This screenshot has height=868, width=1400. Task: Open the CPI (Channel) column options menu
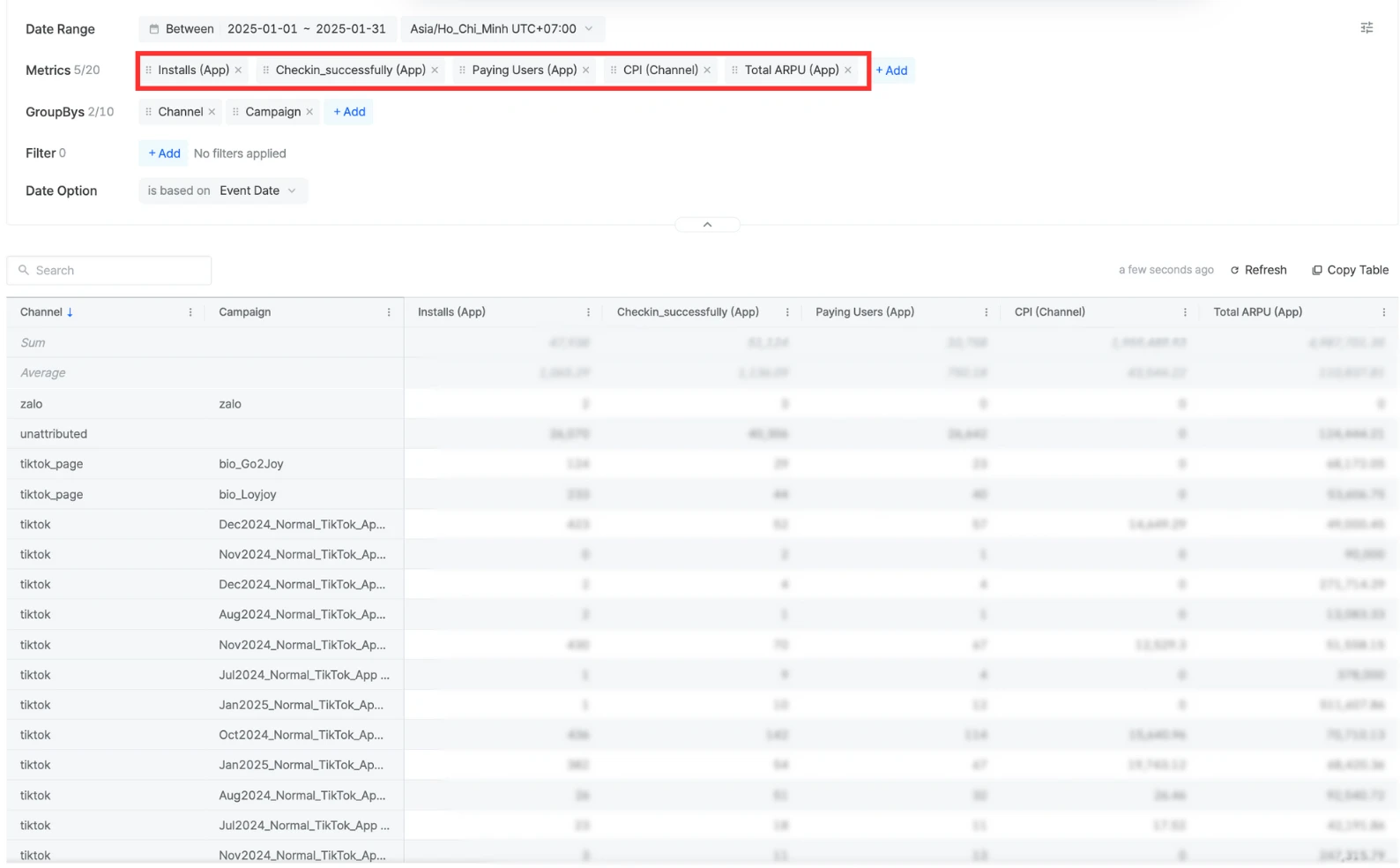coord(1184,312)
